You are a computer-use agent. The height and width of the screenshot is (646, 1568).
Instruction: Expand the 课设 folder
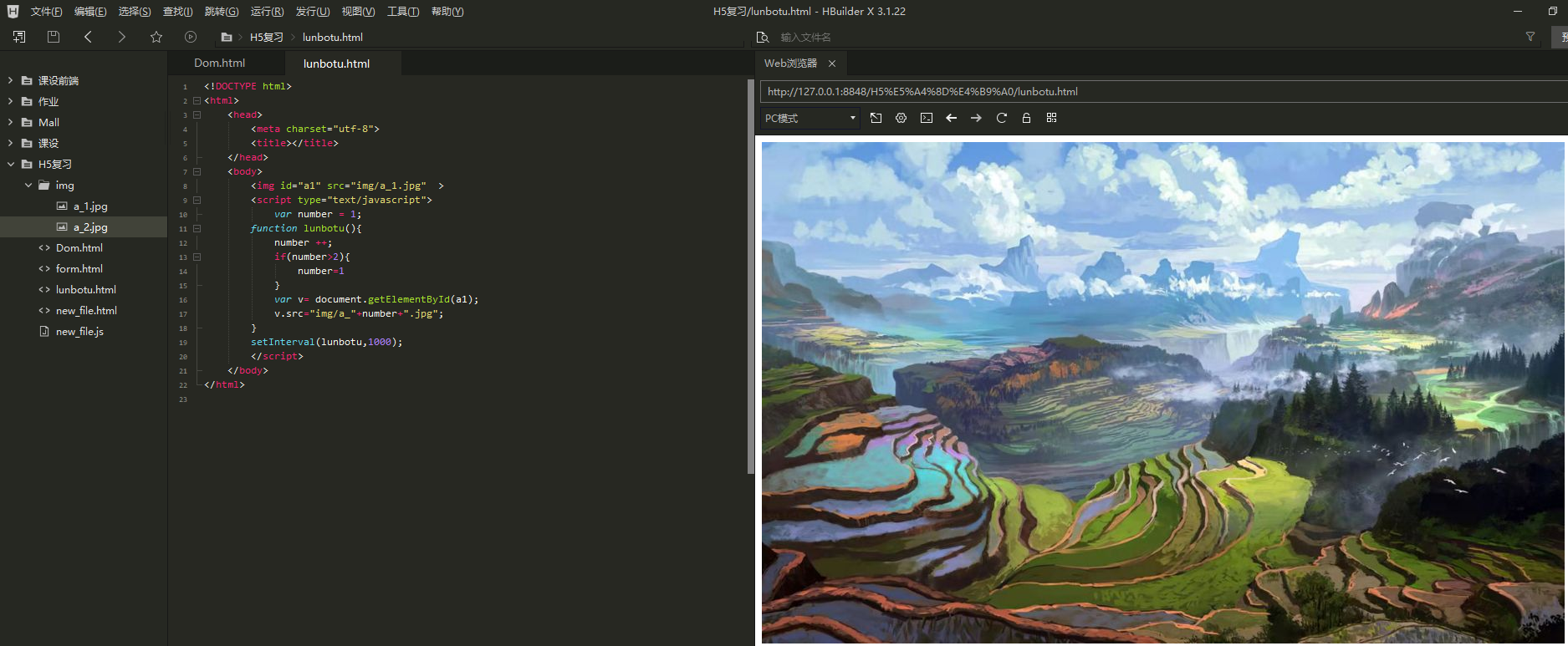[x=10, y=143]
